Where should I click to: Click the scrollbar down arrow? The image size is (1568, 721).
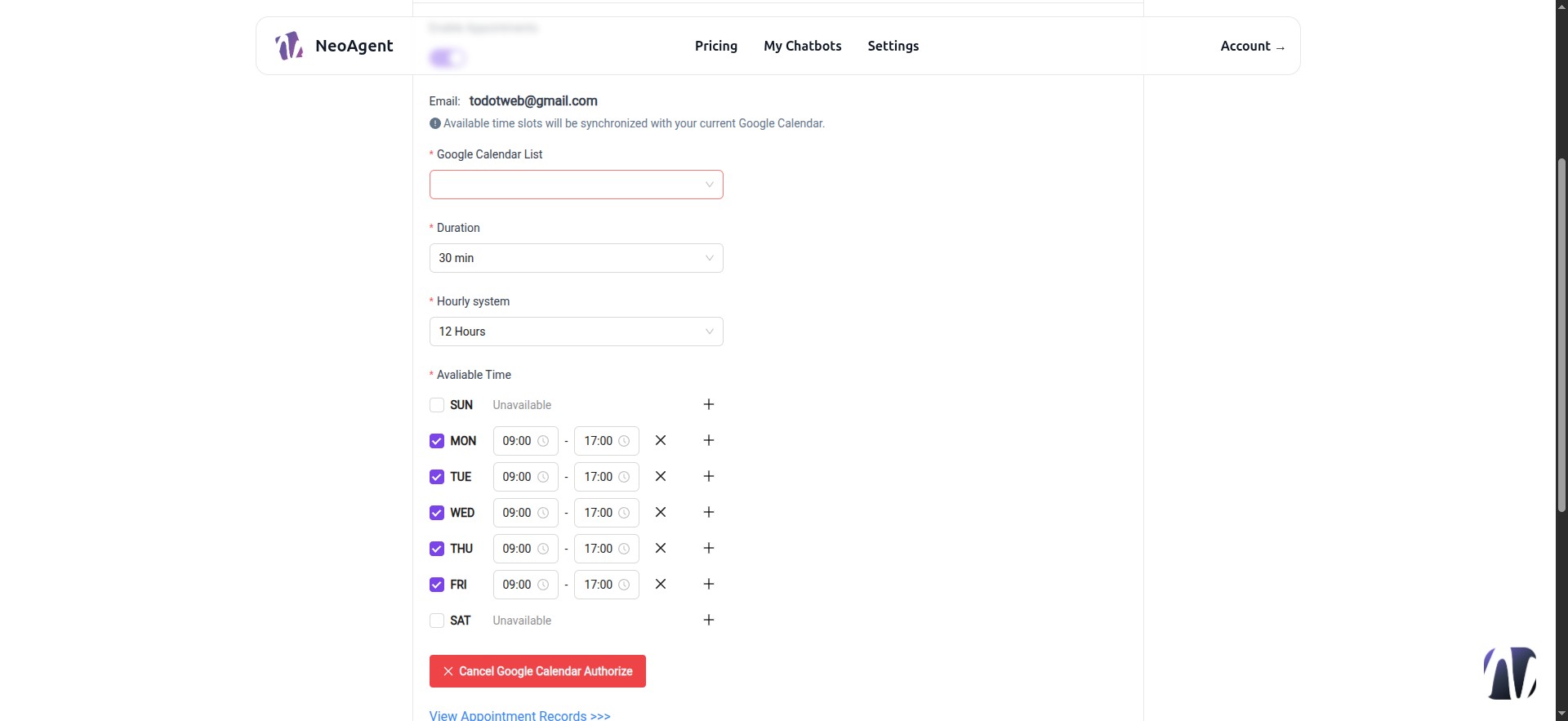[x=1561, y=714]
